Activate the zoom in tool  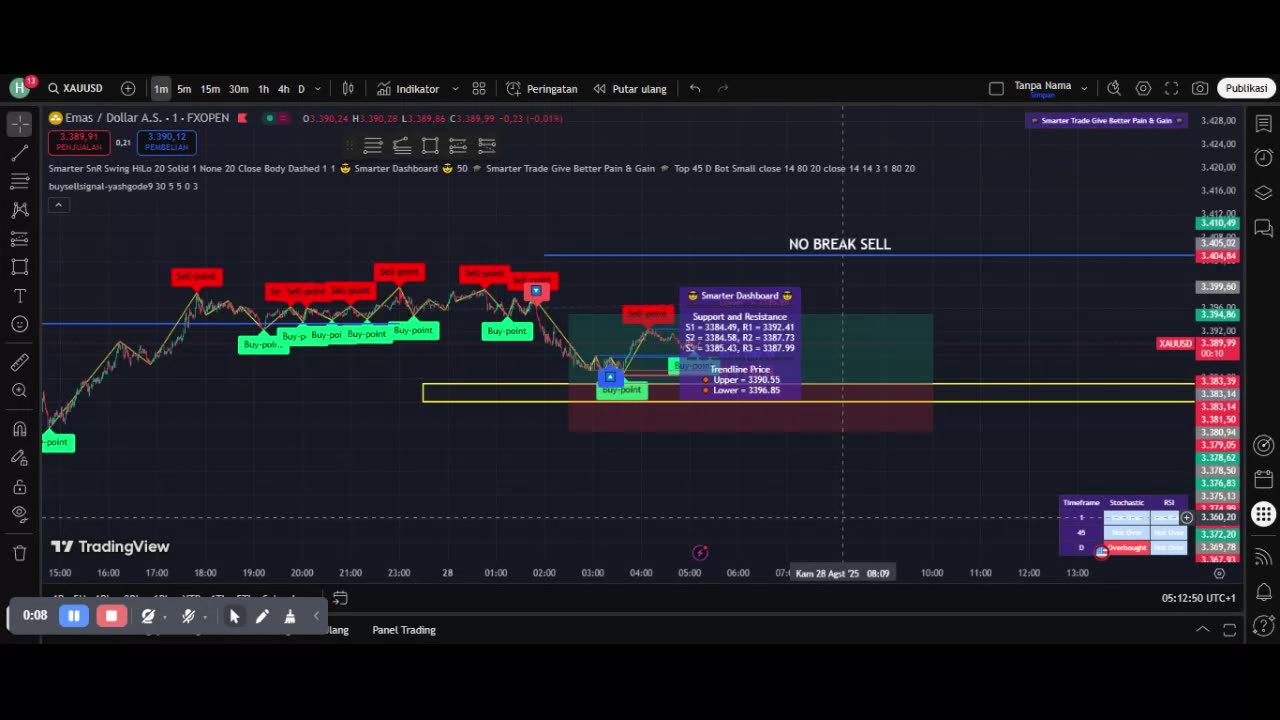click(x=19, y=390)
